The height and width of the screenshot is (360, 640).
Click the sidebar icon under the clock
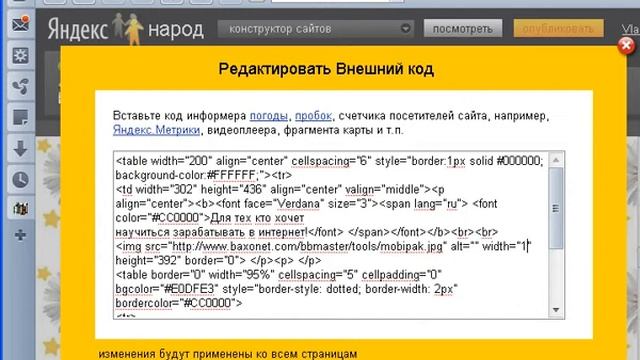tap(20, 209)
